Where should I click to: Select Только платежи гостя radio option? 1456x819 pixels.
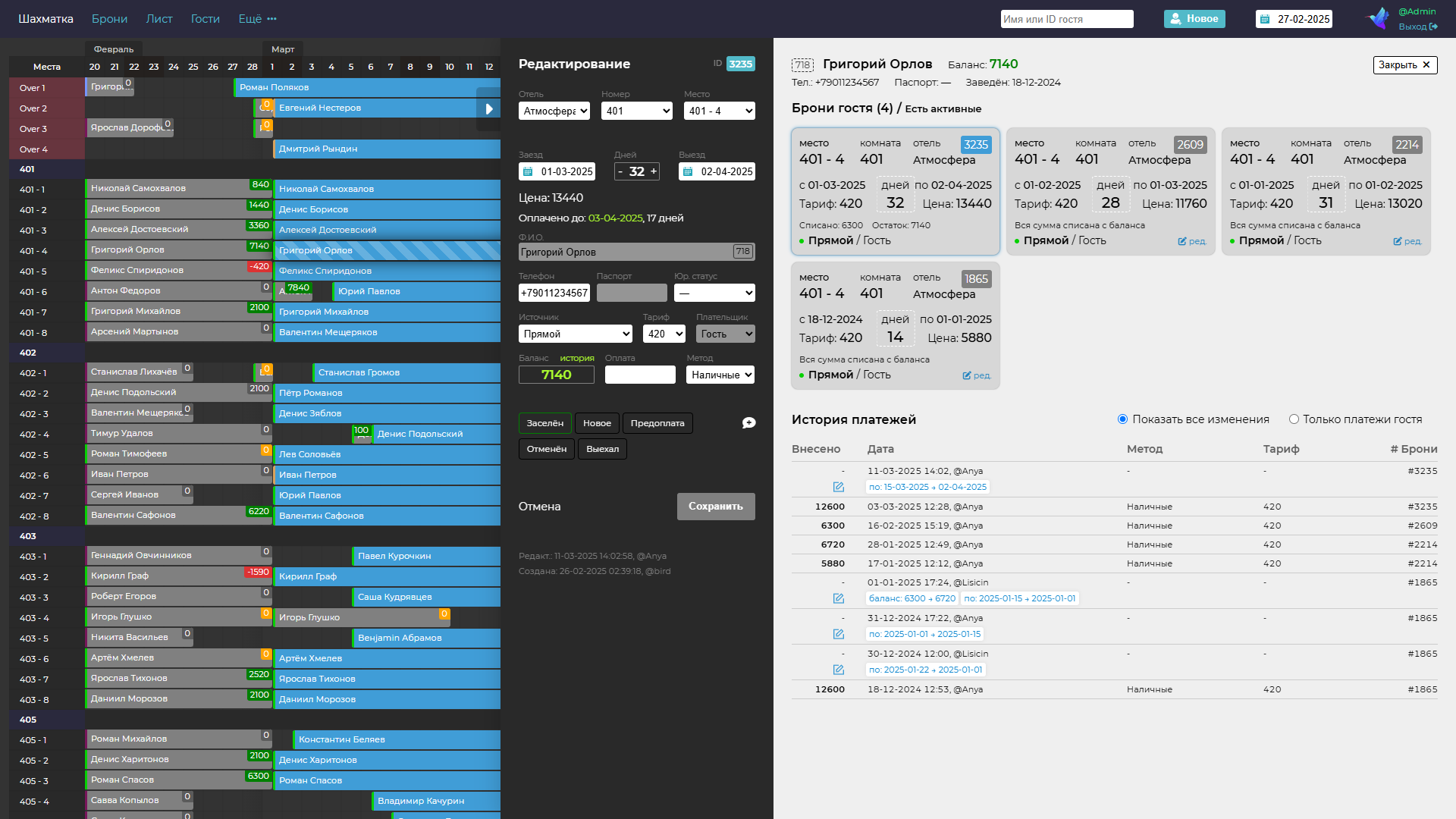[1294, 419]
